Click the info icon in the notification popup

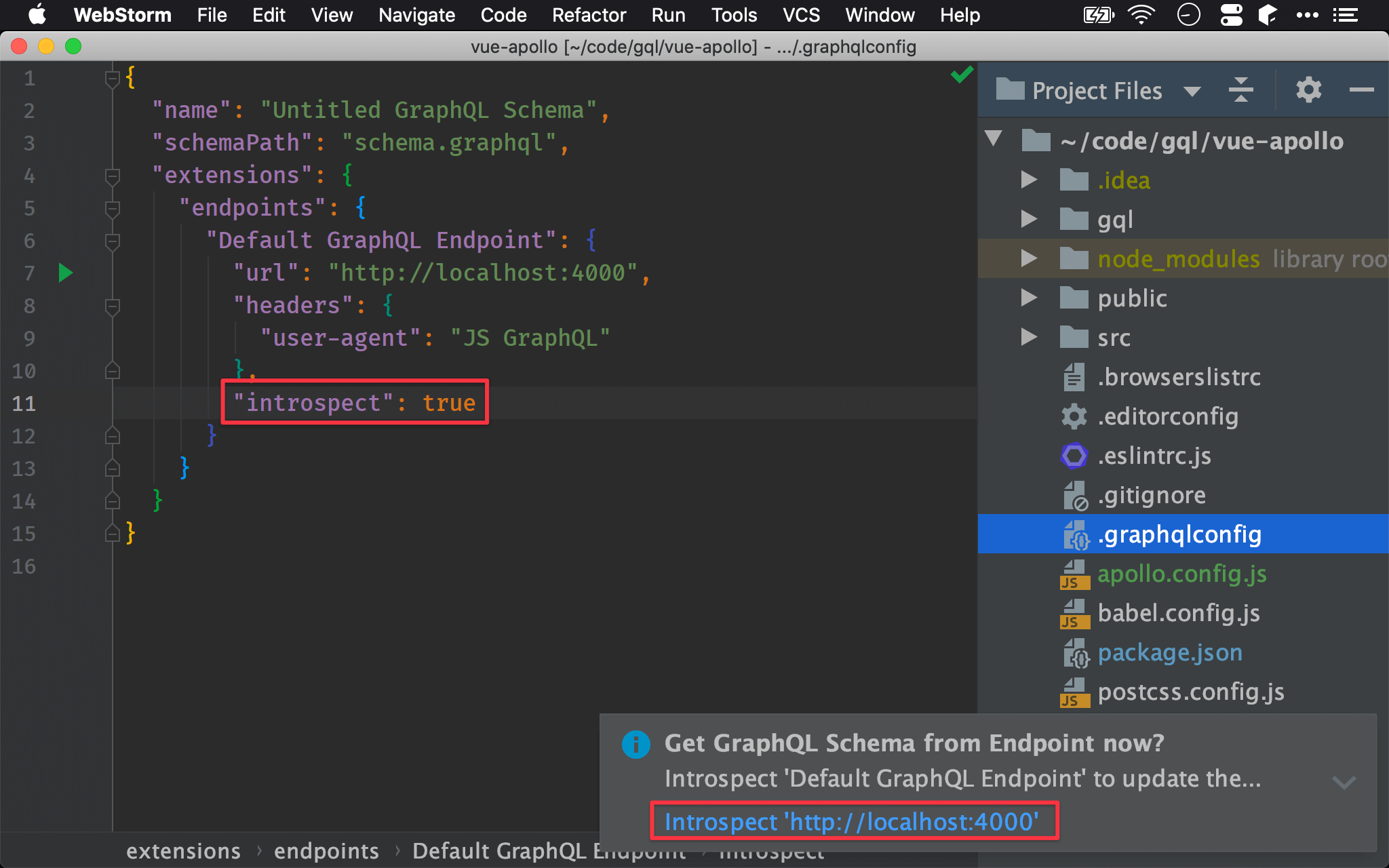click(x=636, y=745)
